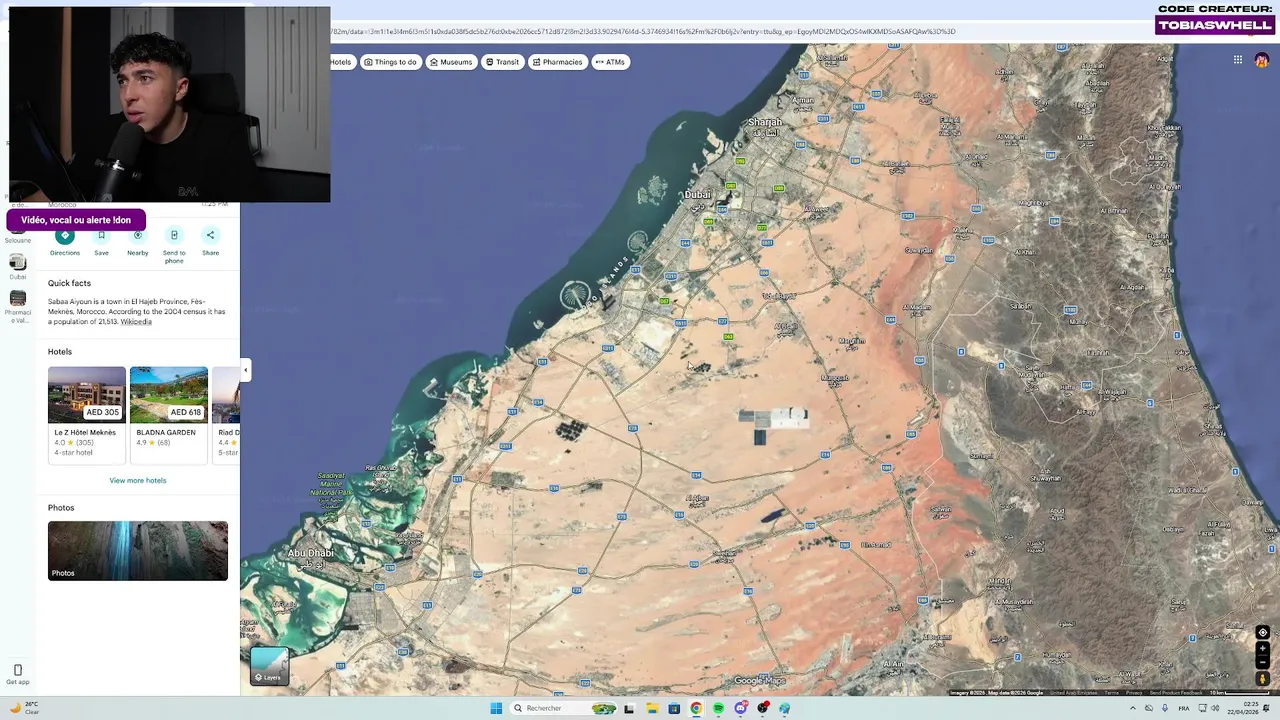The height and width of the screenshot is (720, 1280).
Task: Filter map by ATMs chip
Action: 610,62
